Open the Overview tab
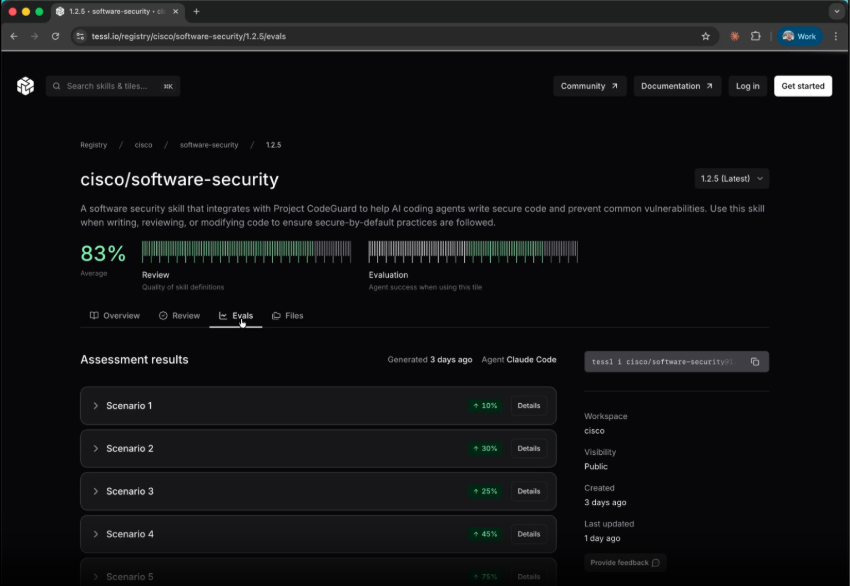Viewport: 850px width, 586px height. tap(115, 315)
